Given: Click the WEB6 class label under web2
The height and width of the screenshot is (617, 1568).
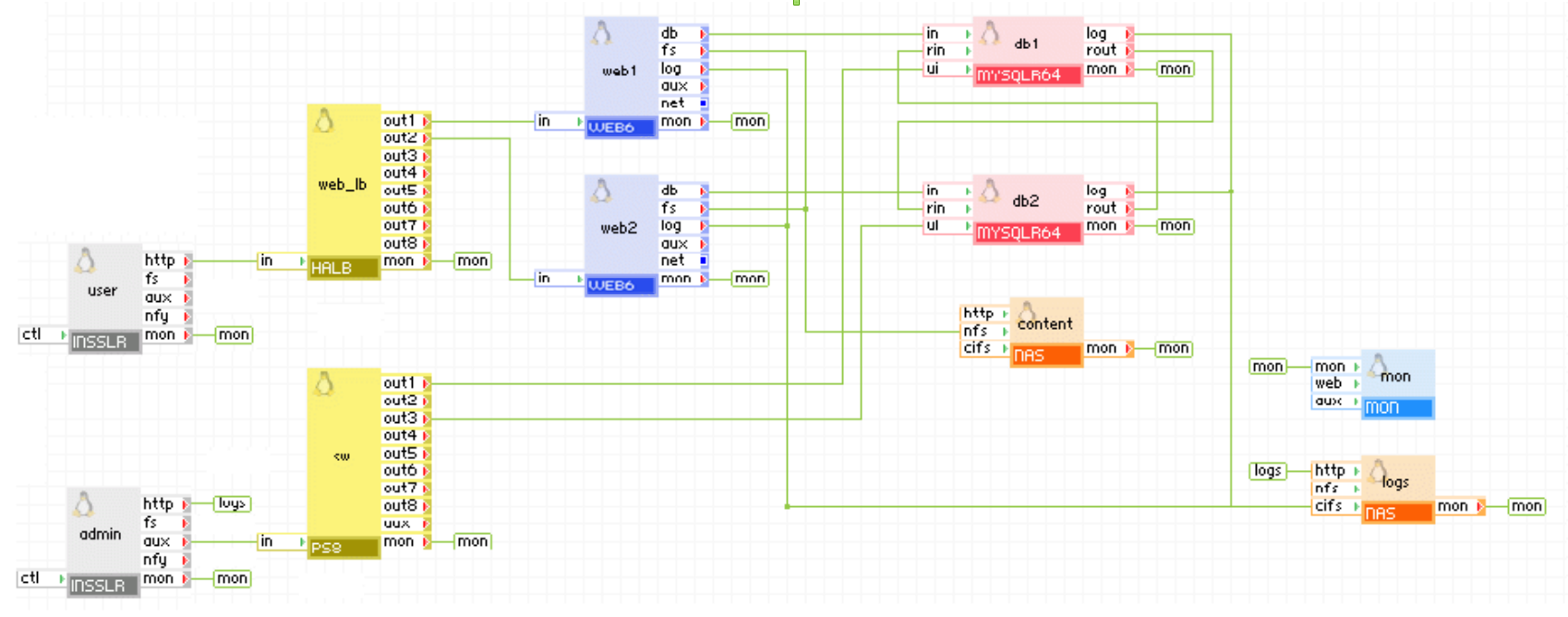Looking at the screenshot, I should 621,285.
